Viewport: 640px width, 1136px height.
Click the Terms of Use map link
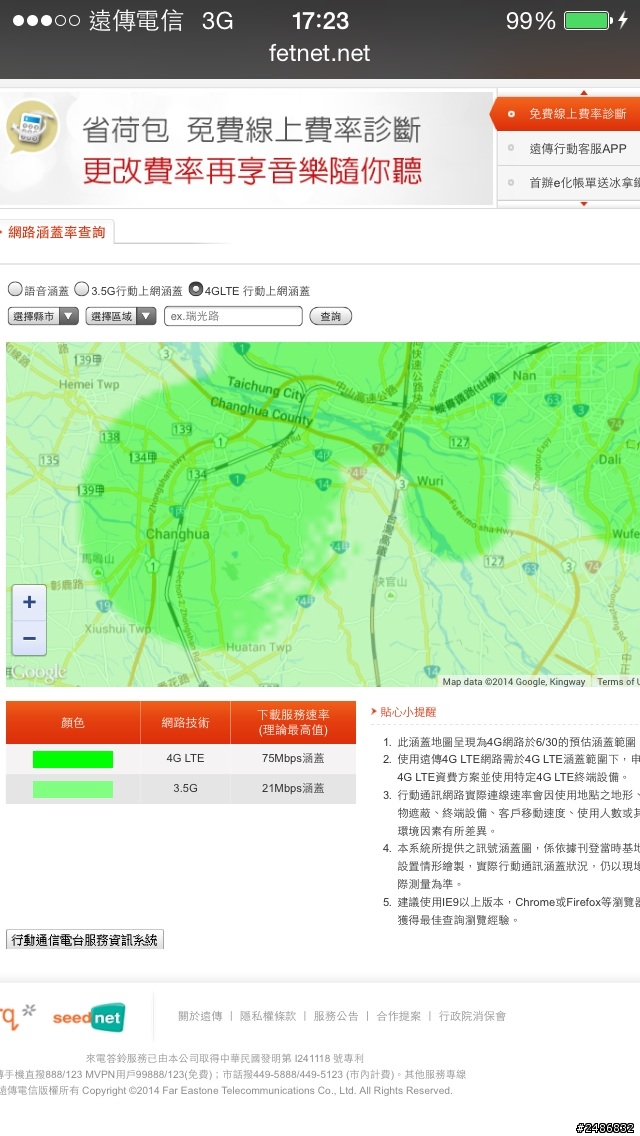(618, 682)
